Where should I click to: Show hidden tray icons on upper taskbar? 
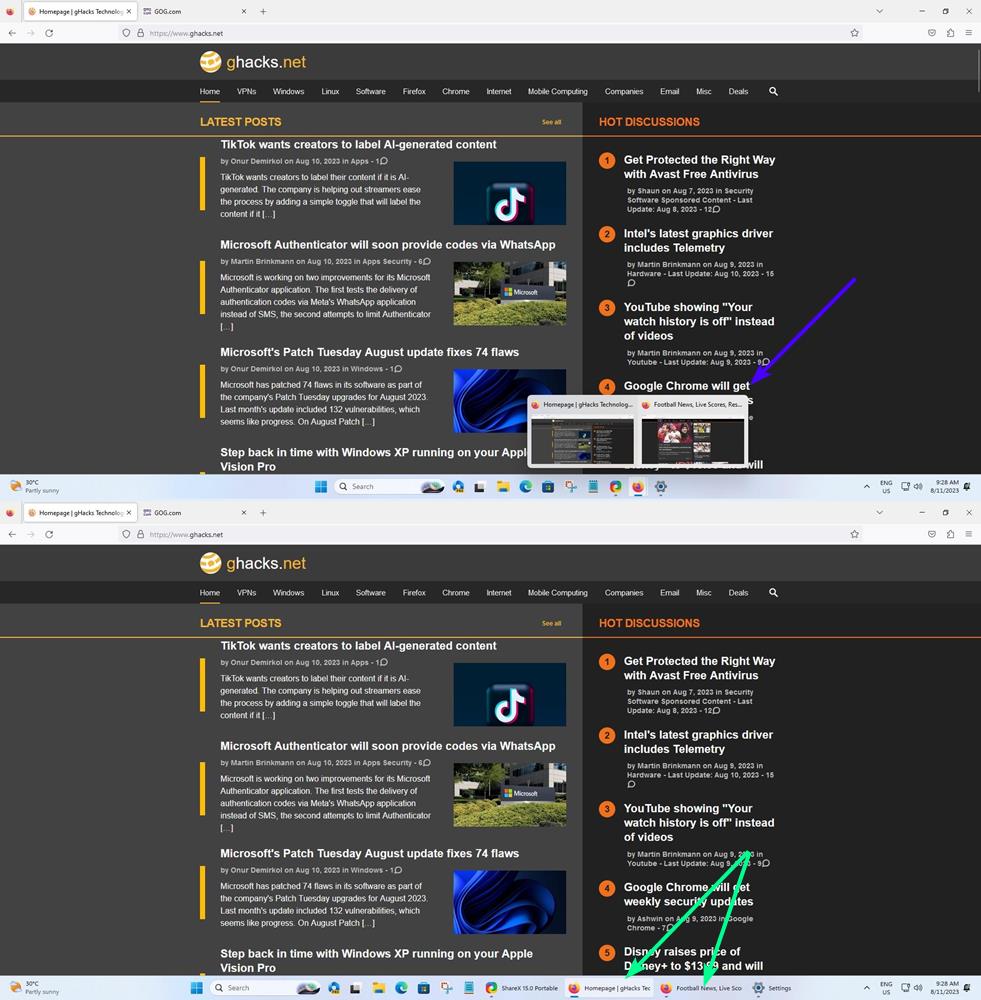pos(866,487)
